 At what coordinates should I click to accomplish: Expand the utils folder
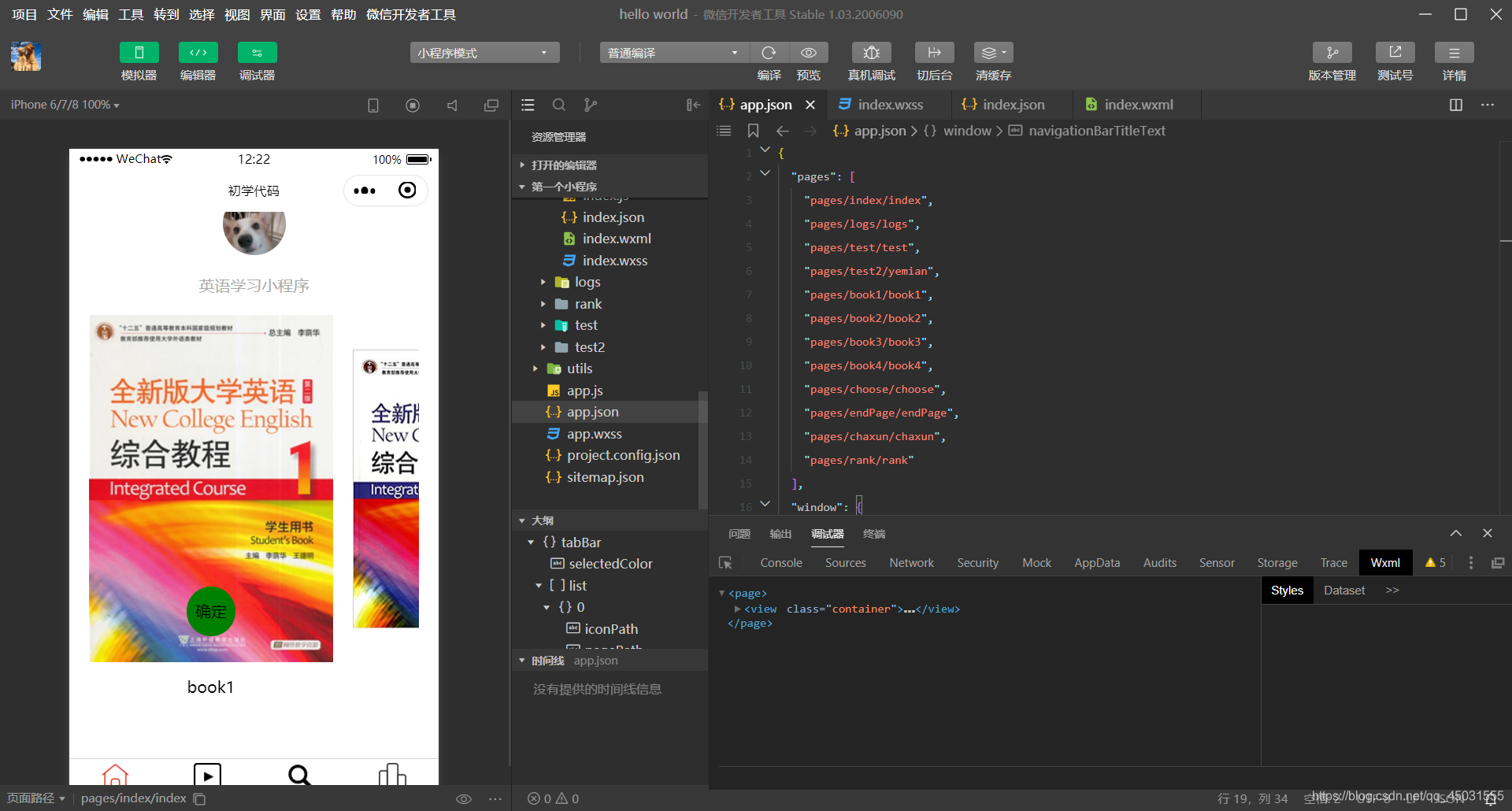tap(535, 368)
